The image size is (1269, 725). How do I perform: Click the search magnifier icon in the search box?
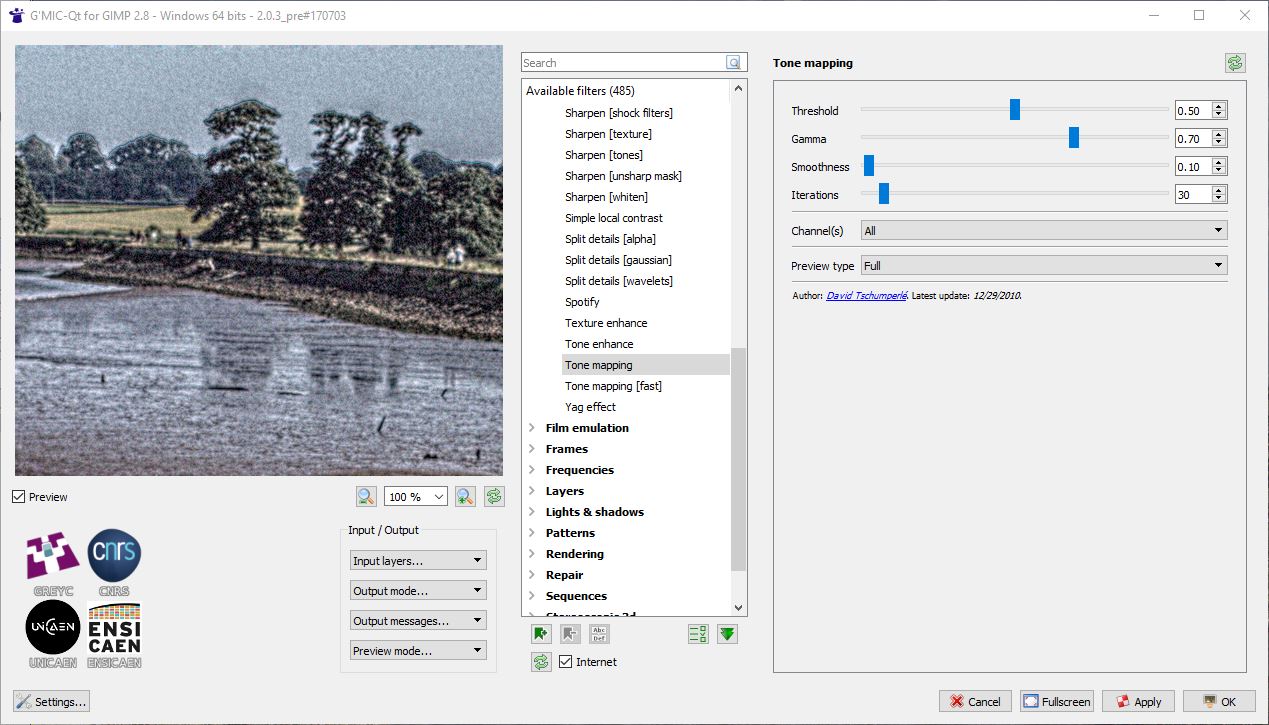(734, 63)
